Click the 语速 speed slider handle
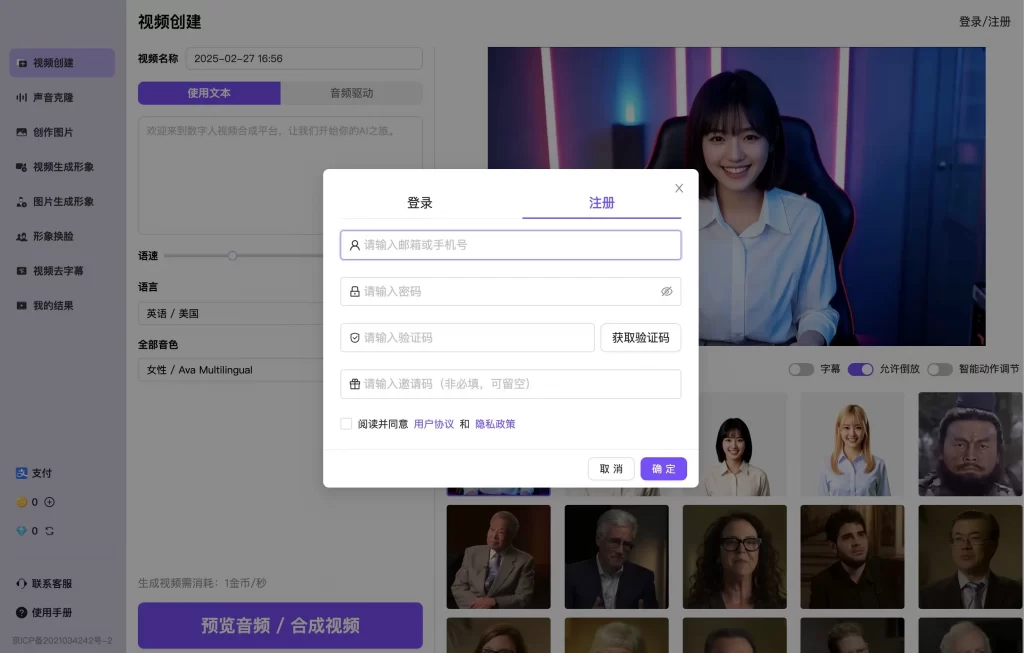 click(232, 255)
